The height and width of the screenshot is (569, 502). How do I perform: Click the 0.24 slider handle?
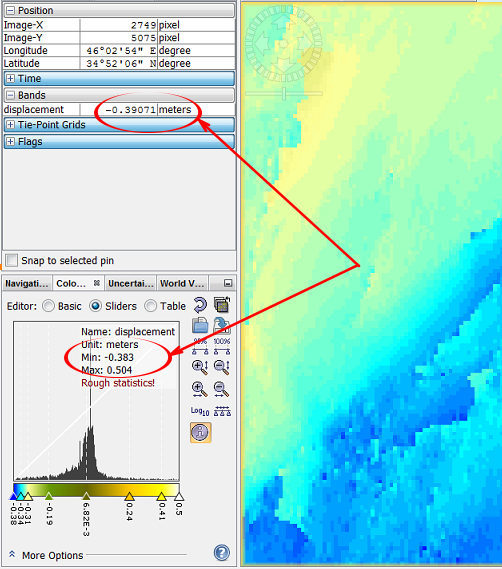129,496
